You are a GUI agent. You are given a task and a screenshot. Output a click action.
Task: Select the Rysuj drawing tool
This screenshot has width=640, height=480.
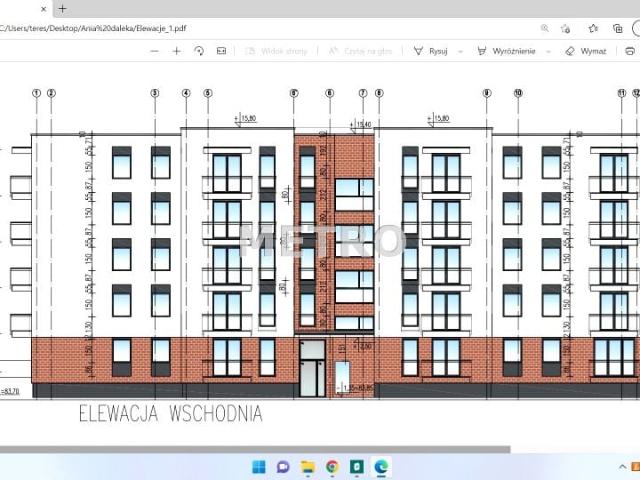(432, 51)
